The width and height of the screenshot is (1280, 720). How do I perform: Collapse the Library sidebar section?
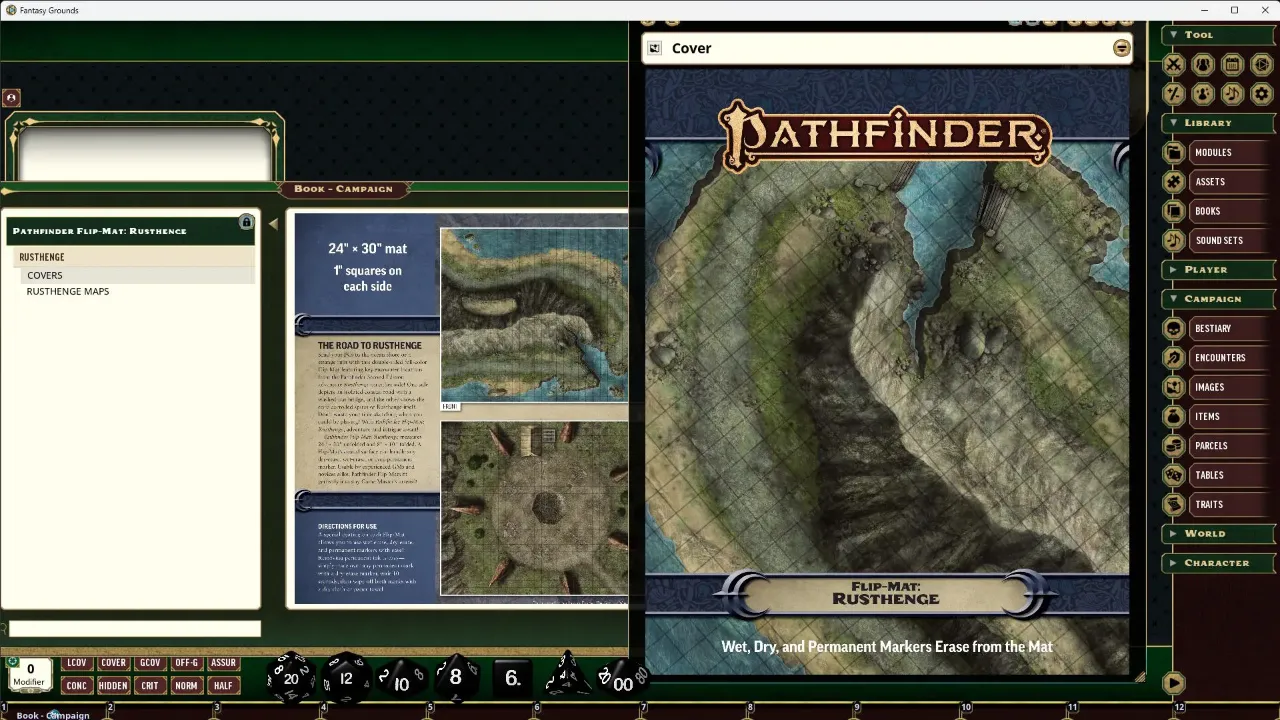pos(1217,123)
